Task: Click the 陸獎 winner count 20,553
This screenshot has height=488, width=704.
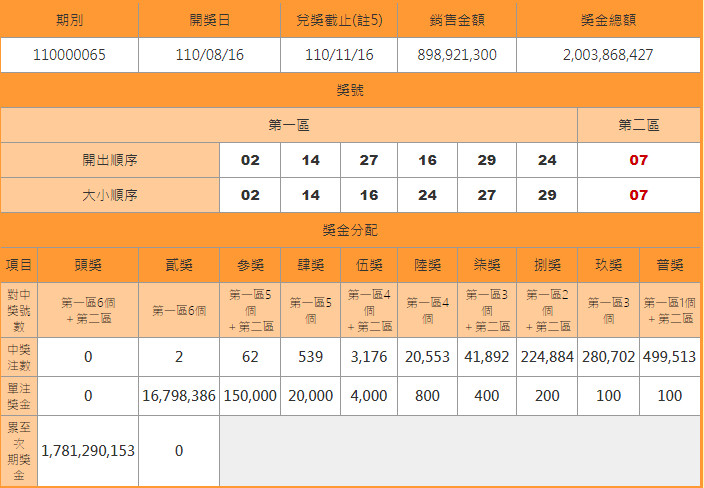Action: (427, 357)
